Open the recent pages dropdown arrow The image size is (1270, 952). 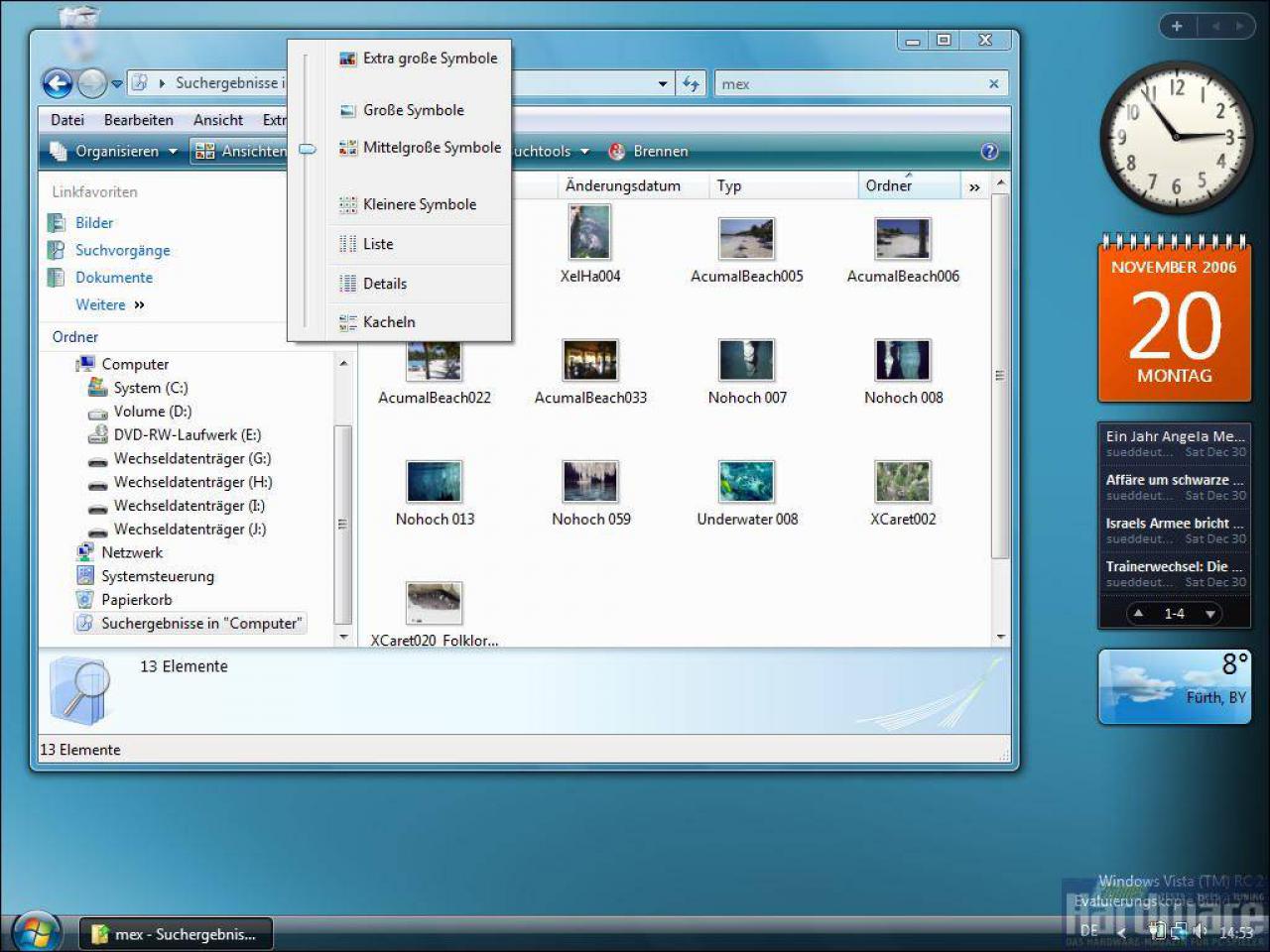tap(117, 84)
